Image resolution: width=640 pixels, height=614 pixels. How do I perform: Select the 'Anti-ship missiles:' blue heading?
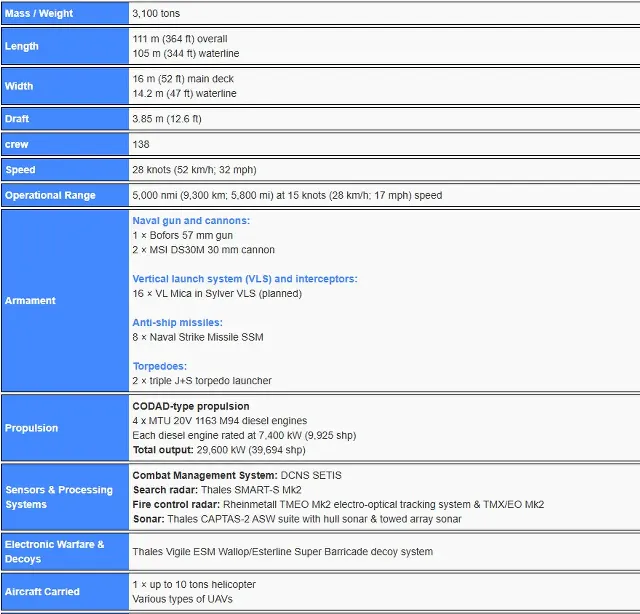177,323
